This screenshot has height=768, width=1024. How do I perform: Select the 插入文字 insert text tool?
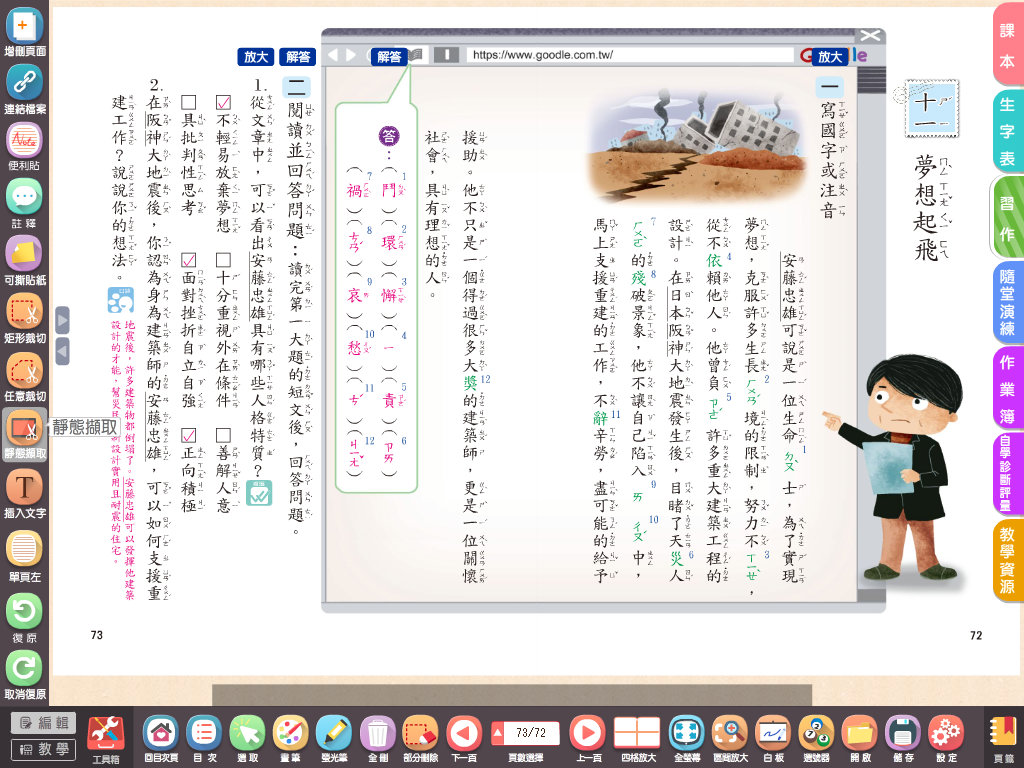[24, 494]
